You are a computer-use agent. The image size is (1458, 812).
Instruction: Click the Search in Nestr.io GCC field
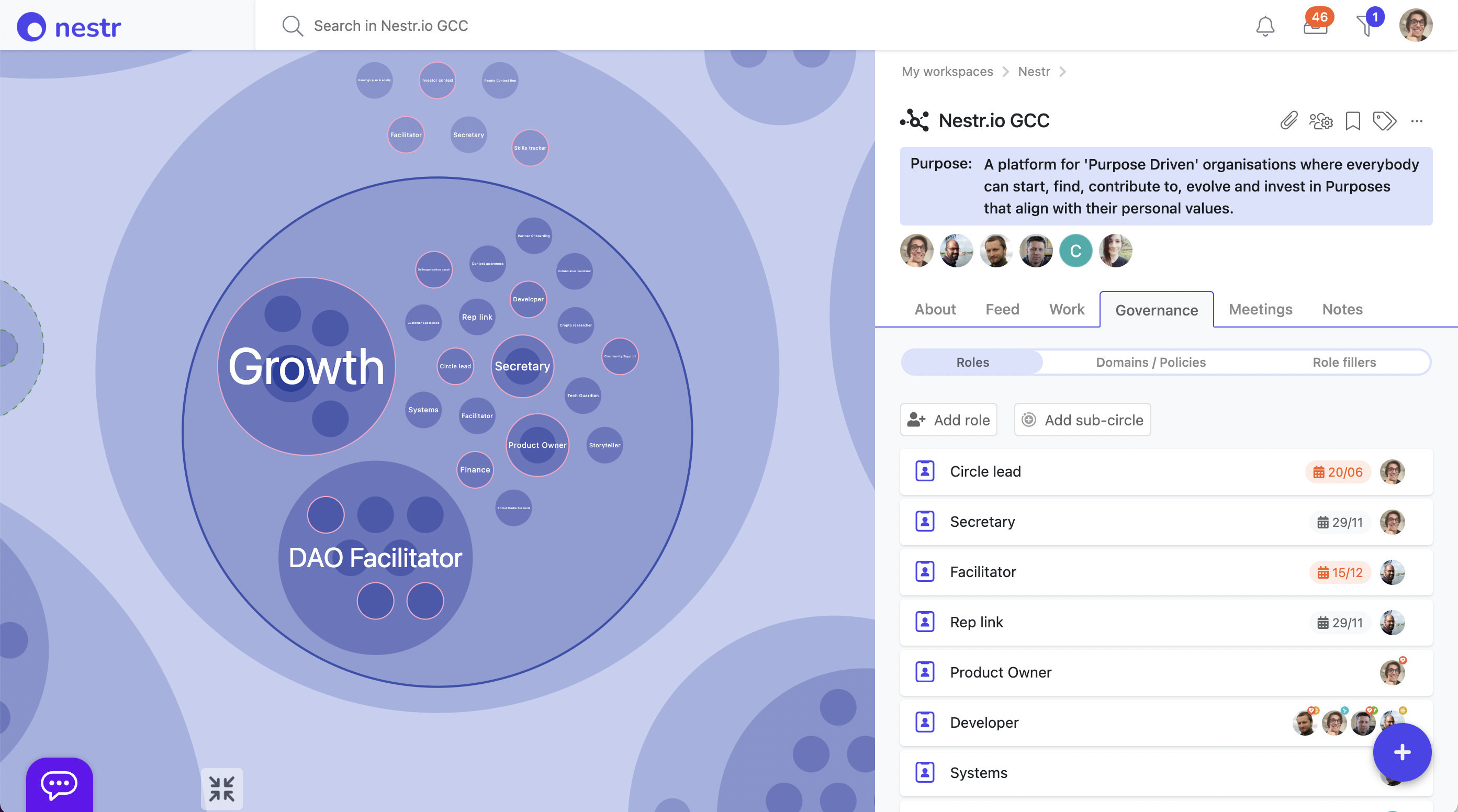[x=390, y=26]
